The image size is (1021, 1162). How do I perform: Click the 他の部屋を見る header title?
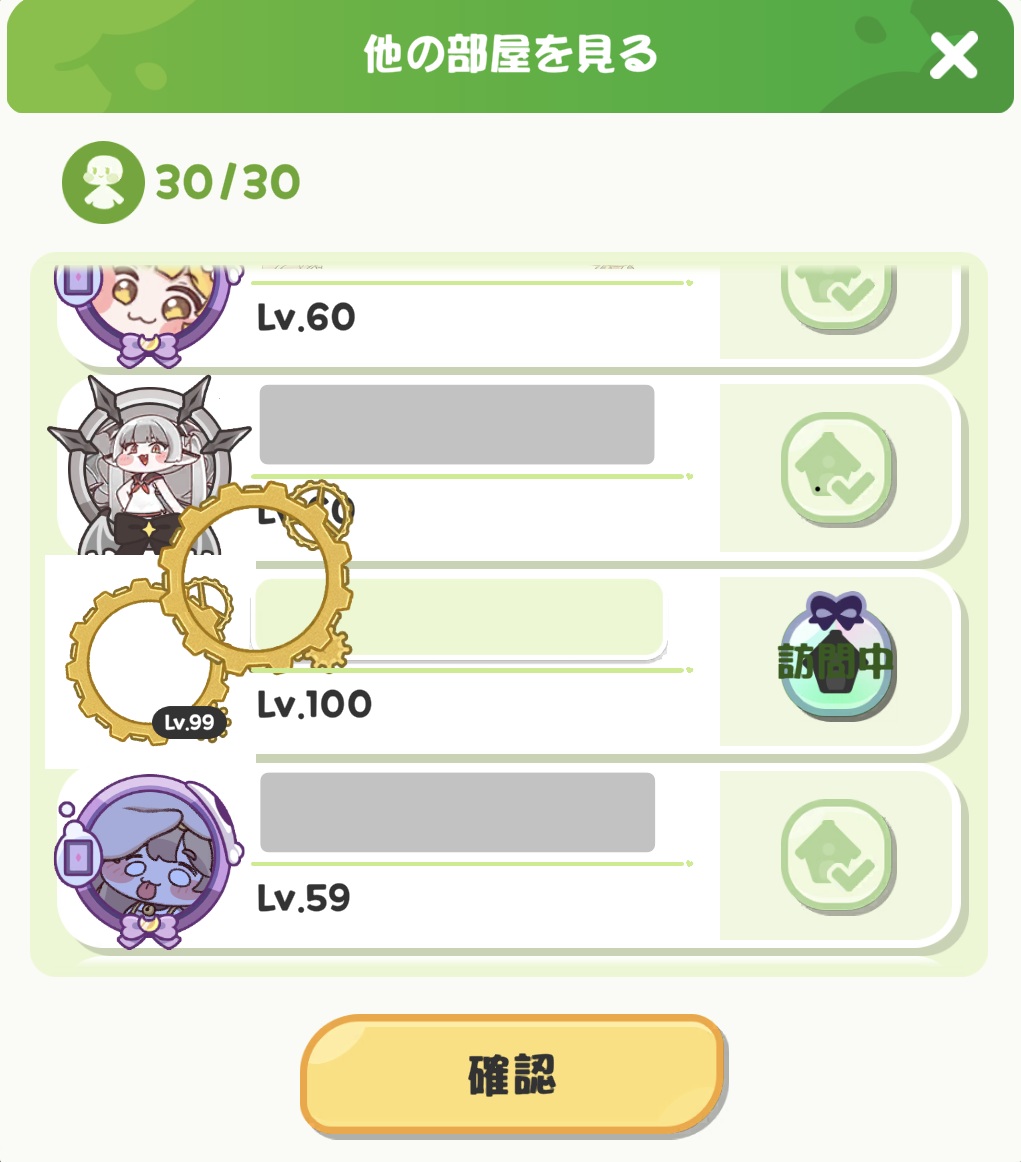click(x=510, y=54)
